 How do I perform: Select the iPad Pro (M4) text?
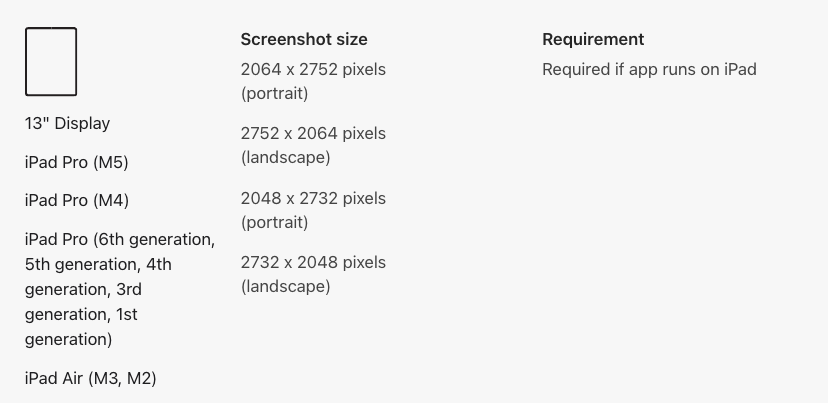pos(76,200)
